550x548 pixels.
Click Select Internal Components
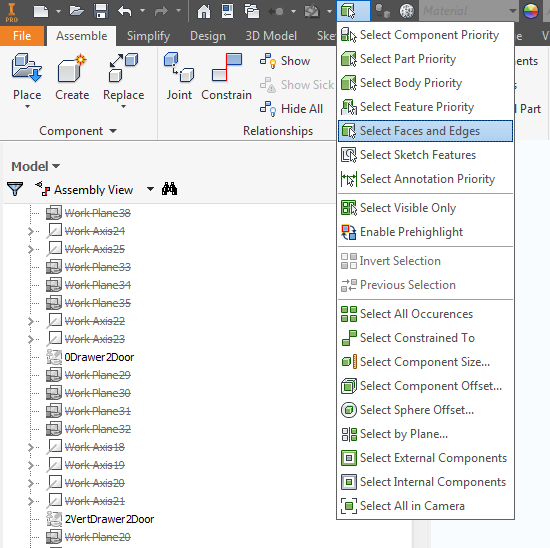pos(425,482)
